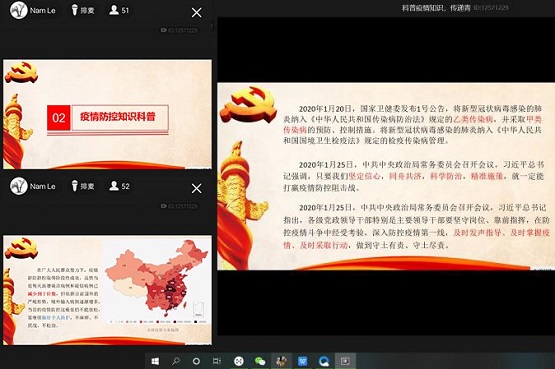Show the 52 viewers list
This screenshot has height=369, width=555.
click(119, 186)
